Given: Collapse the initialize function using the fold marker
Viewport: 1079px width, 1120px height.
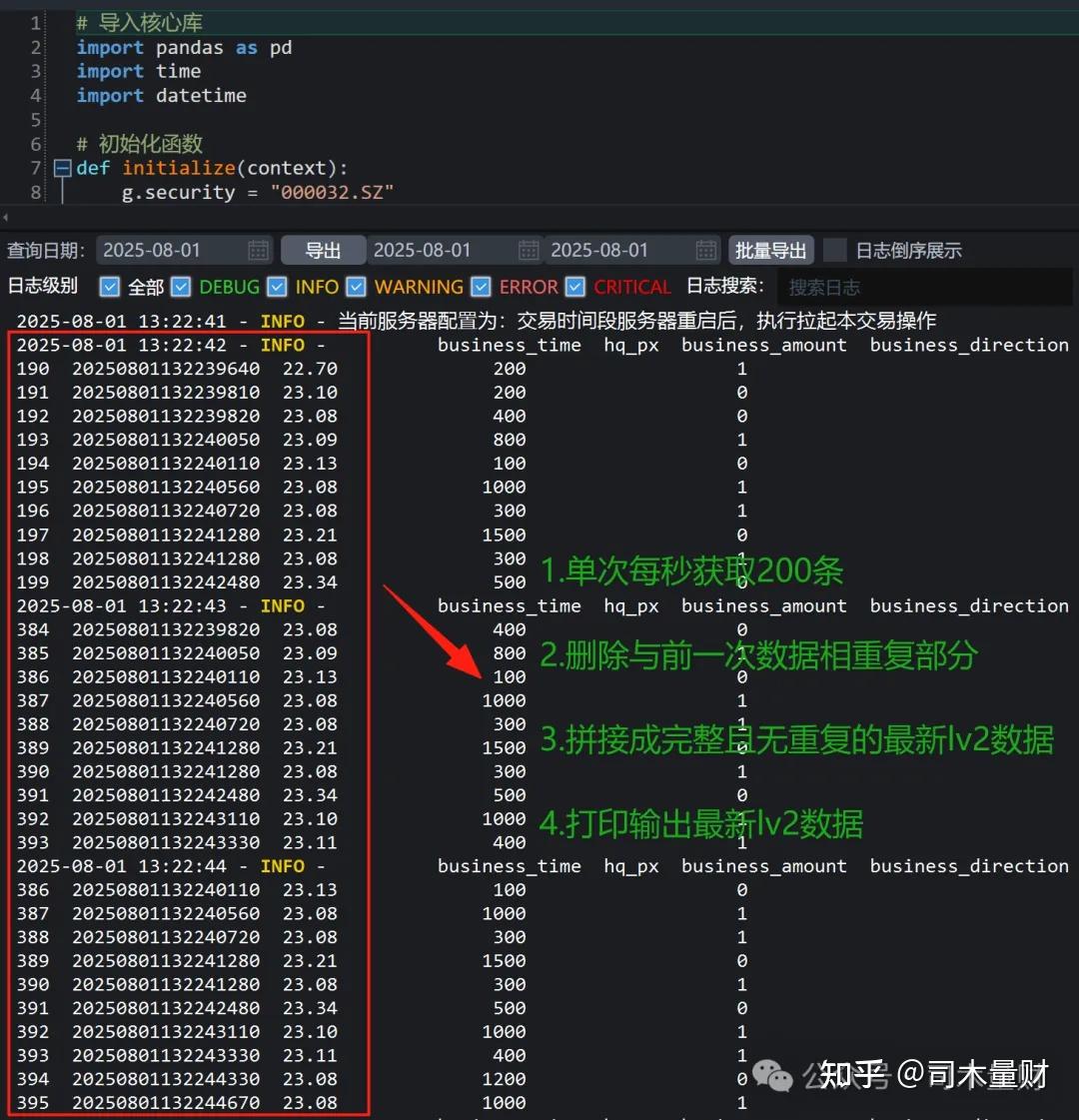Looking at the screenshot, I should (x=62, y=167).
